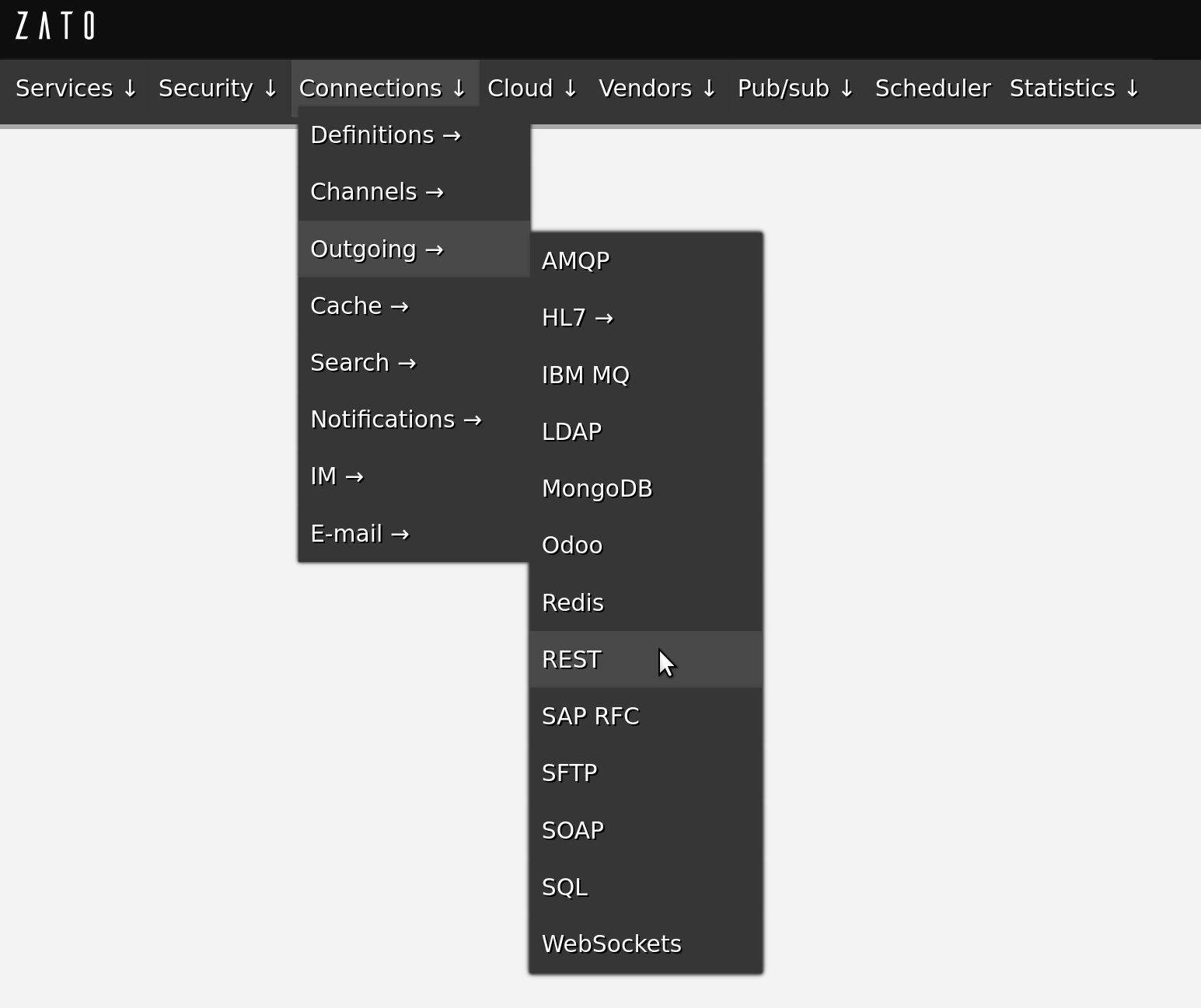Choose WebSockets outgoing connections

611,944
